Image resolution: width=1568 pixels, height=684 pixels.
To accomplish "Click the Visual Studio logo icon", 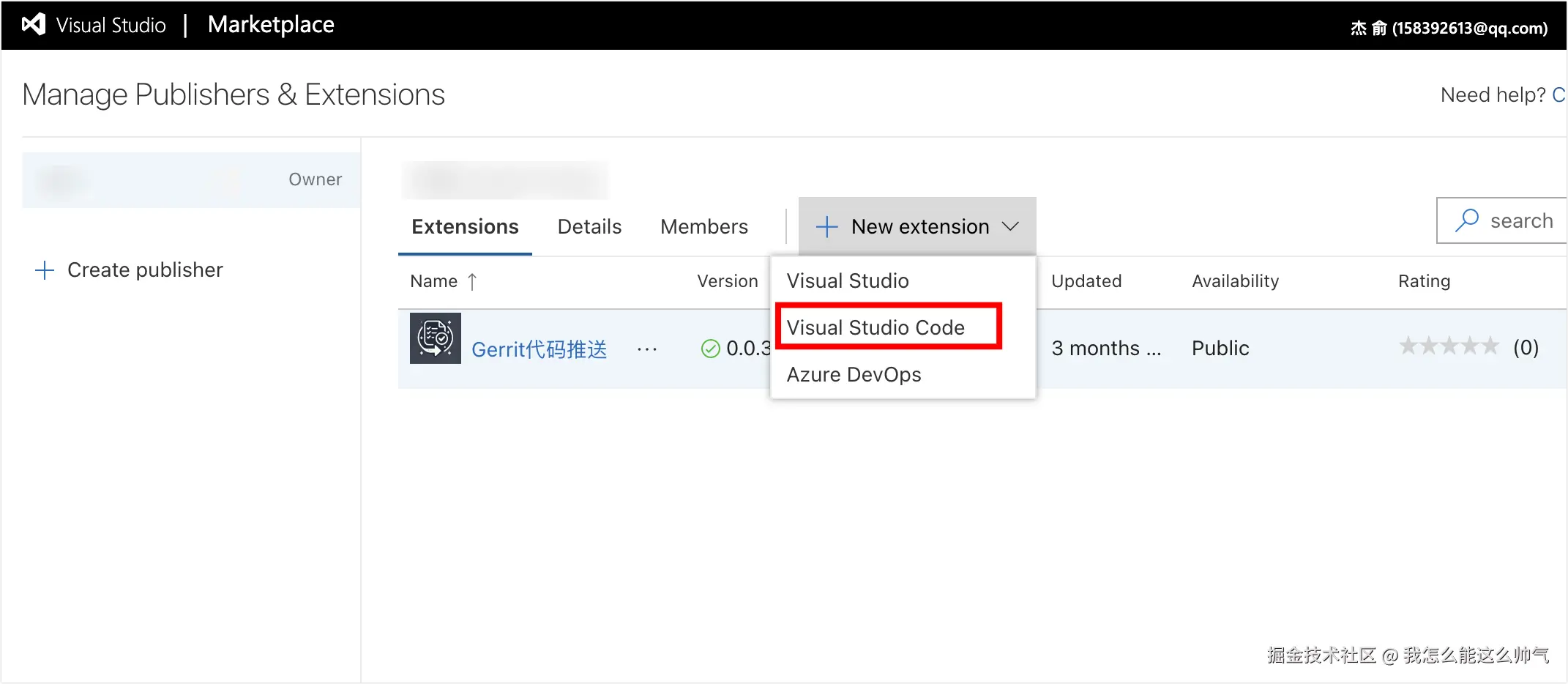I will click(34, 25).
